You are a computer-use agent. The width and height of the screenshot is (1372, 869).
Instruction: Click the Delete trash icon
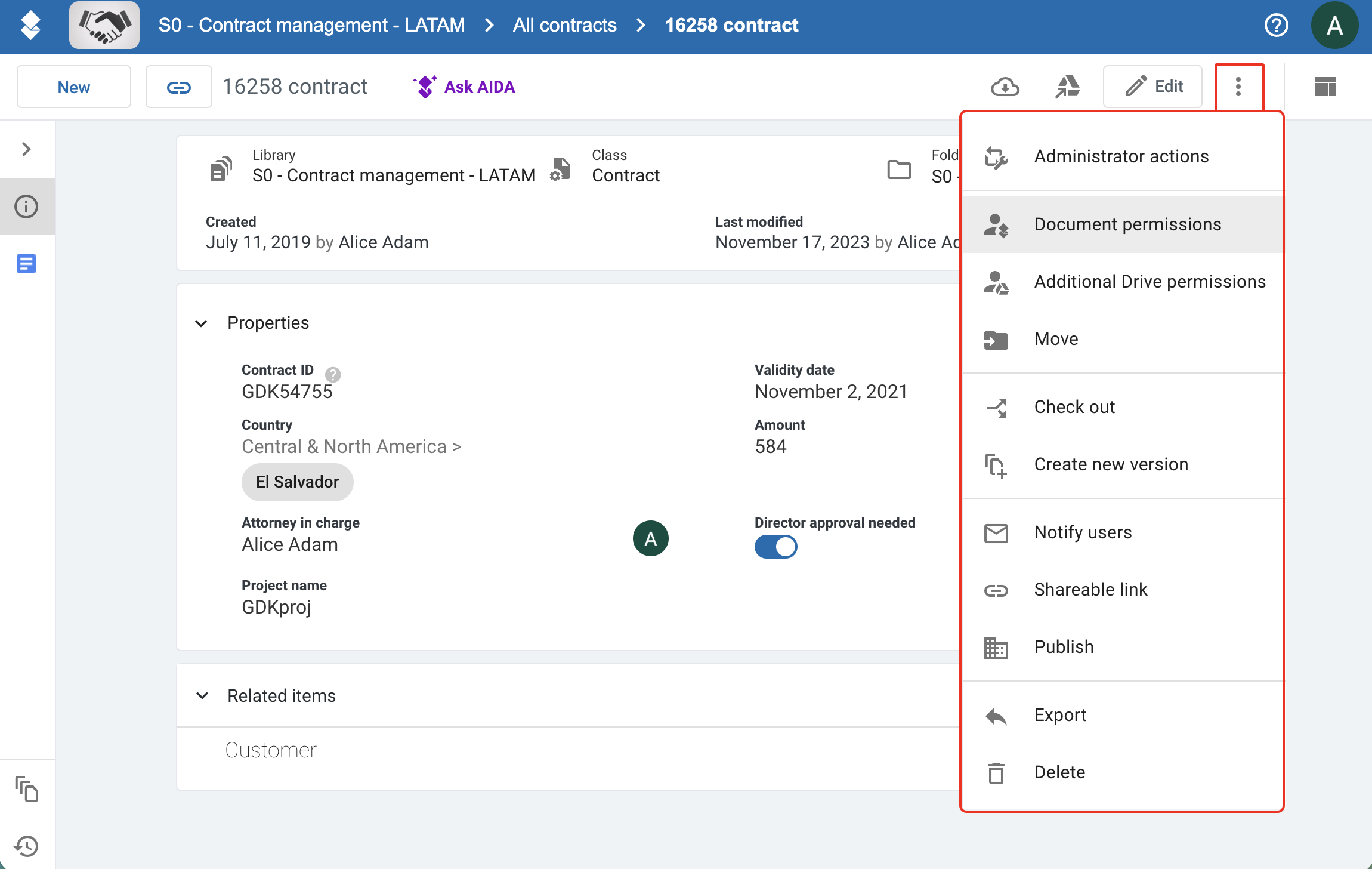pos(996,773)
